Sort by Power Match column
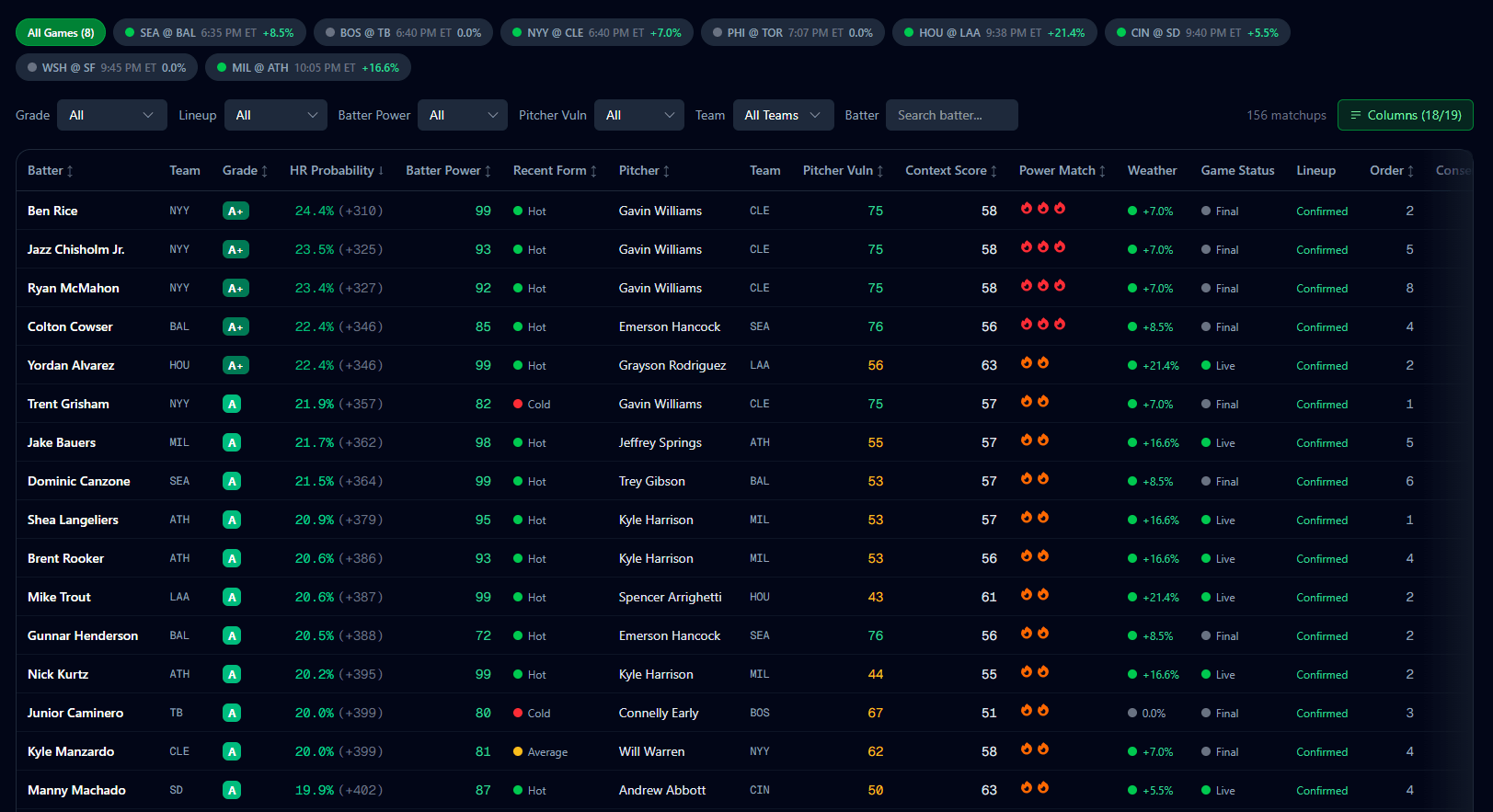This screenshot has width=1493, height=812. click(1062, 170)
